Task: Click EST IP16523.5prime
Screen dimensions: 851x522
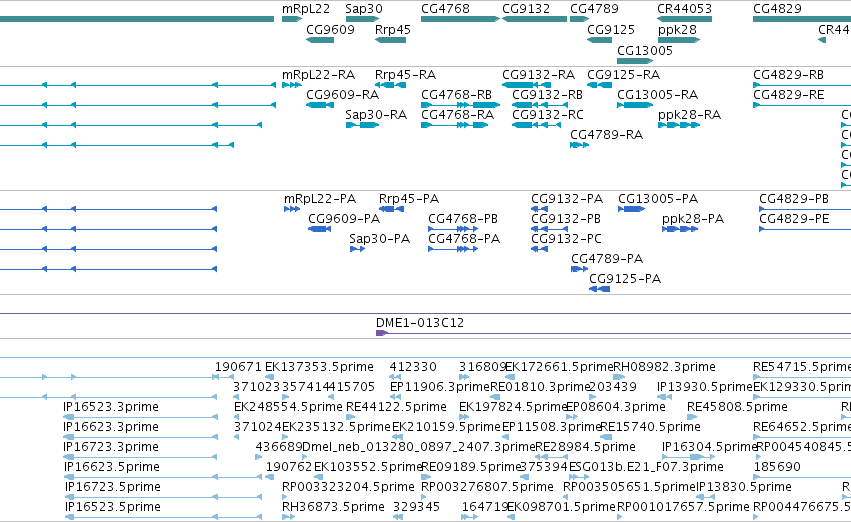Action: [x=163, y=517]
